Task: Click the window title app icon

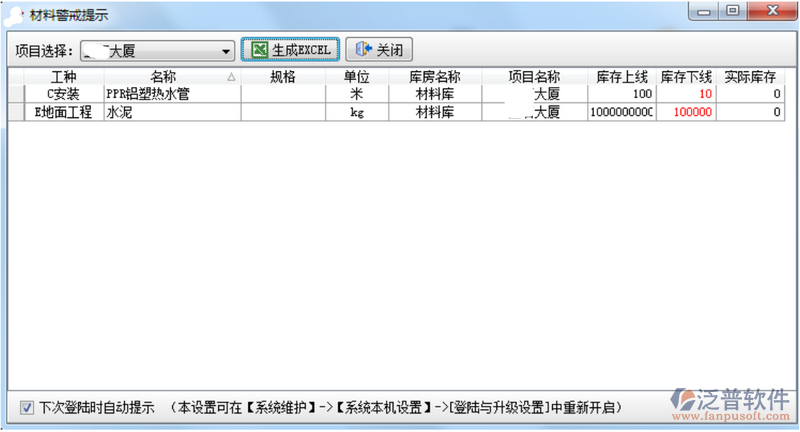Action: 14,16
